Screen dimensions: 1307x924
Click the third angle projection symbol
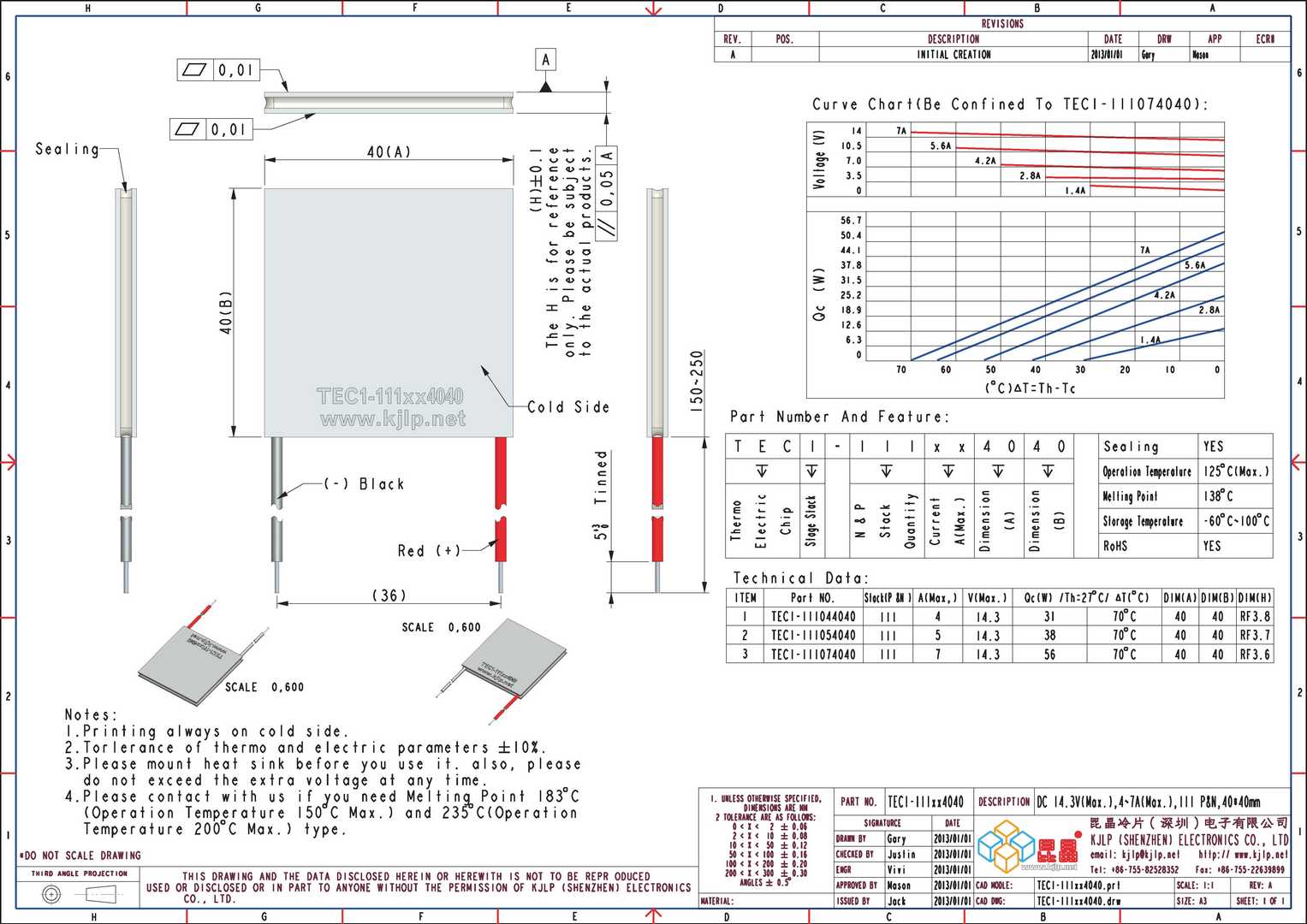79,895
